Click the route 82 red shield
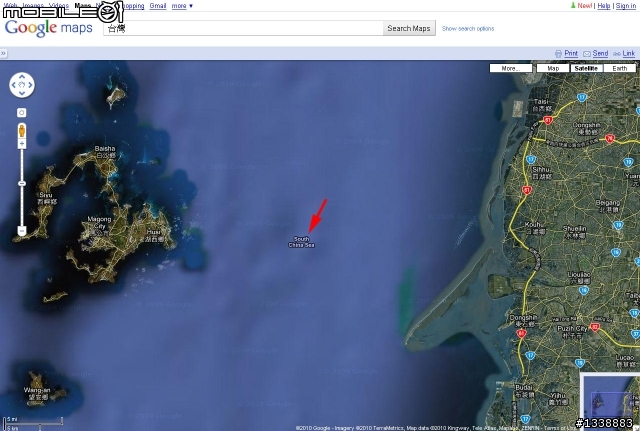This screenshot has width=640, height=431. coord(595,327)
